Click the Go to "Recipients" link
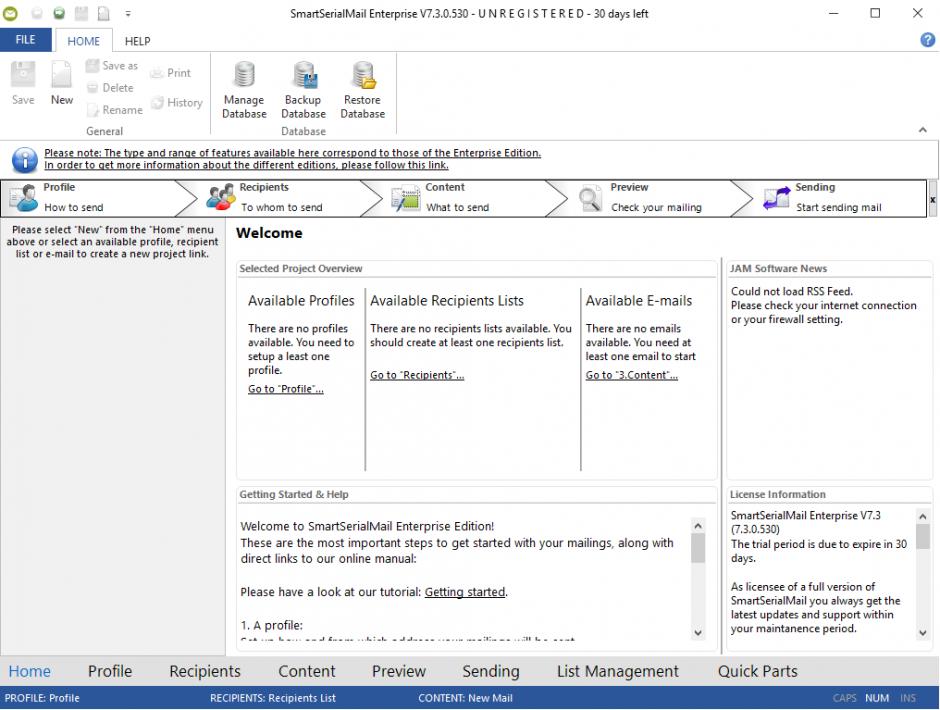 417,375
